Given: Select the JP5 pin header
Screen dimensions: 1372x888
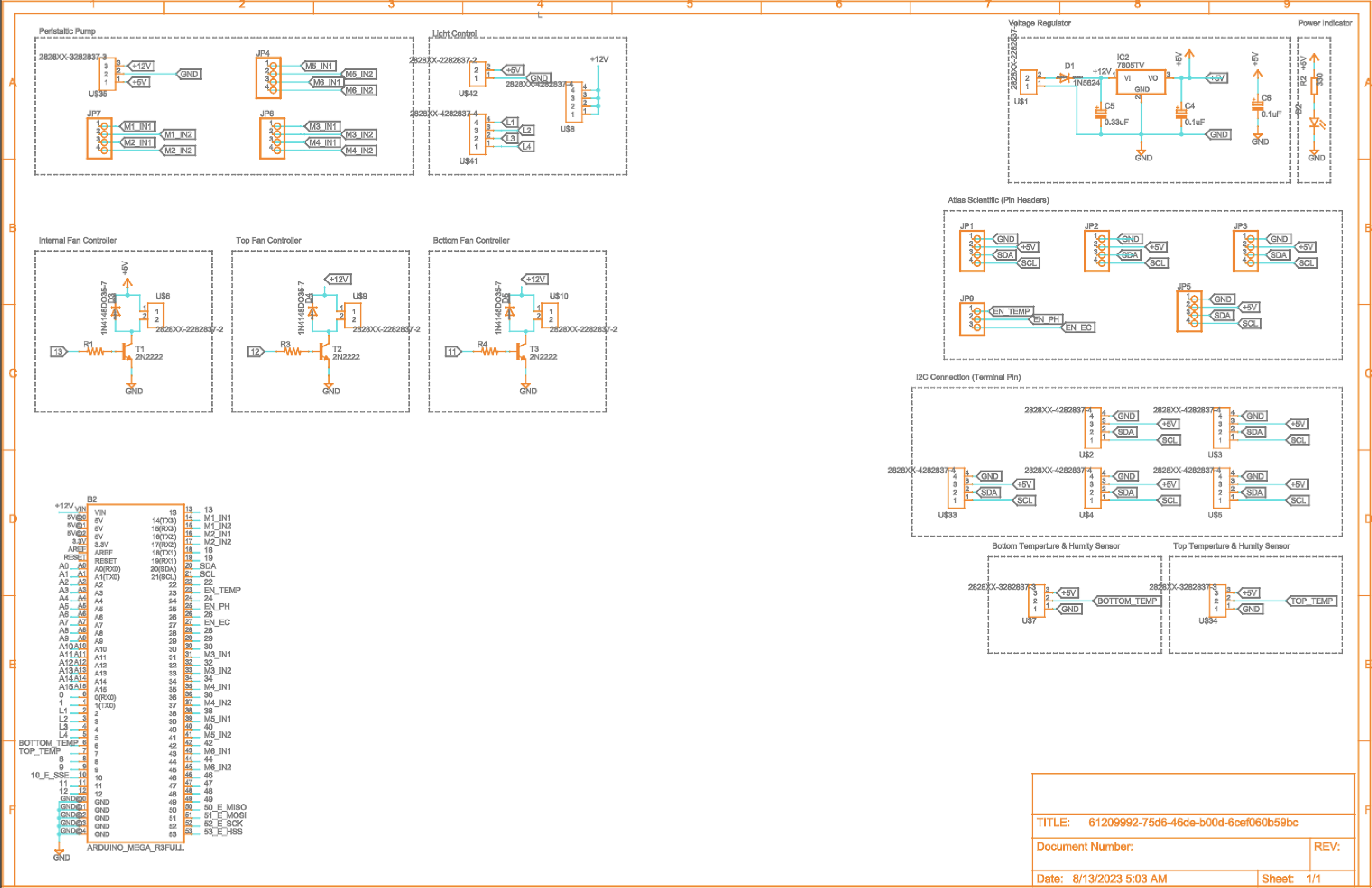Looking at the screenshot, I should click(x=1189, y=311).
